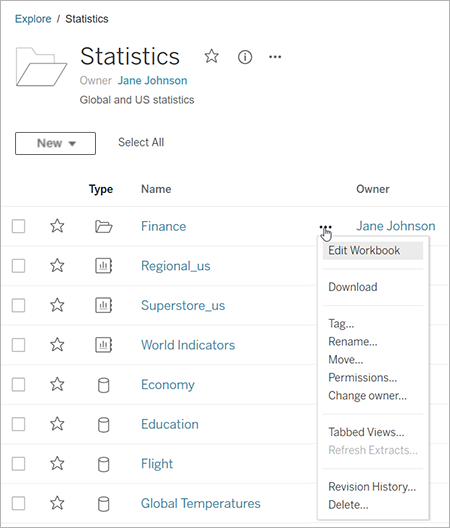Sort by the Name column header
This screenshot has width=450, height=528.
click(x=156, y=189)
